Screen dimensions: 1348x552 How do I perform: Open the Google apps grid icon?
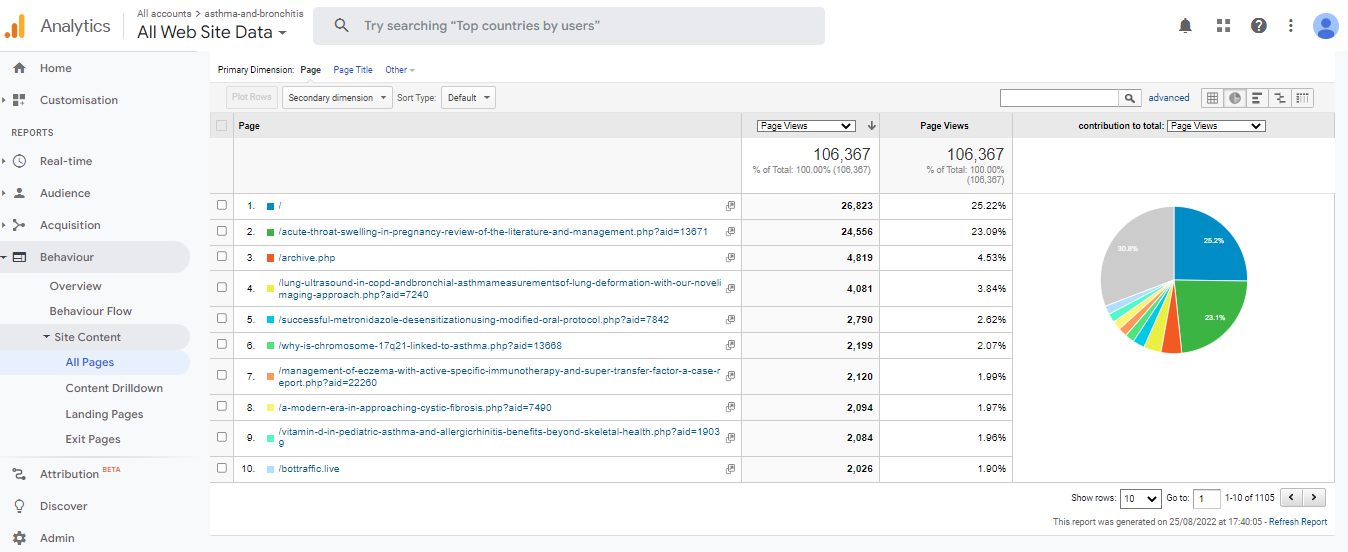click(x=1222, y=26)
